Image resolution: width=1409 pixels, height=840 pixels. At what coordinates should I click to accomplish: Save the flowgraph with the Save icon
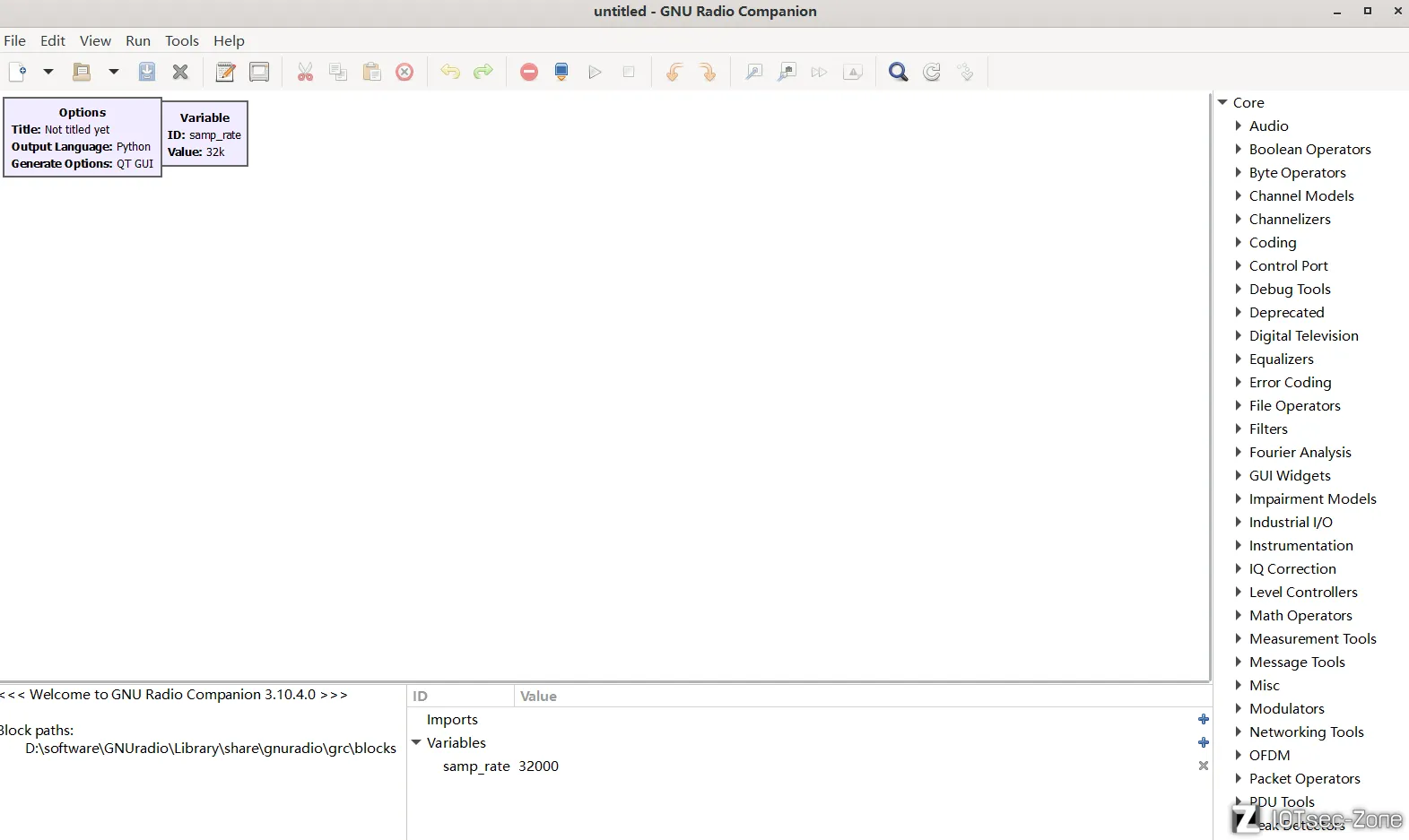(x=147, y=72)
